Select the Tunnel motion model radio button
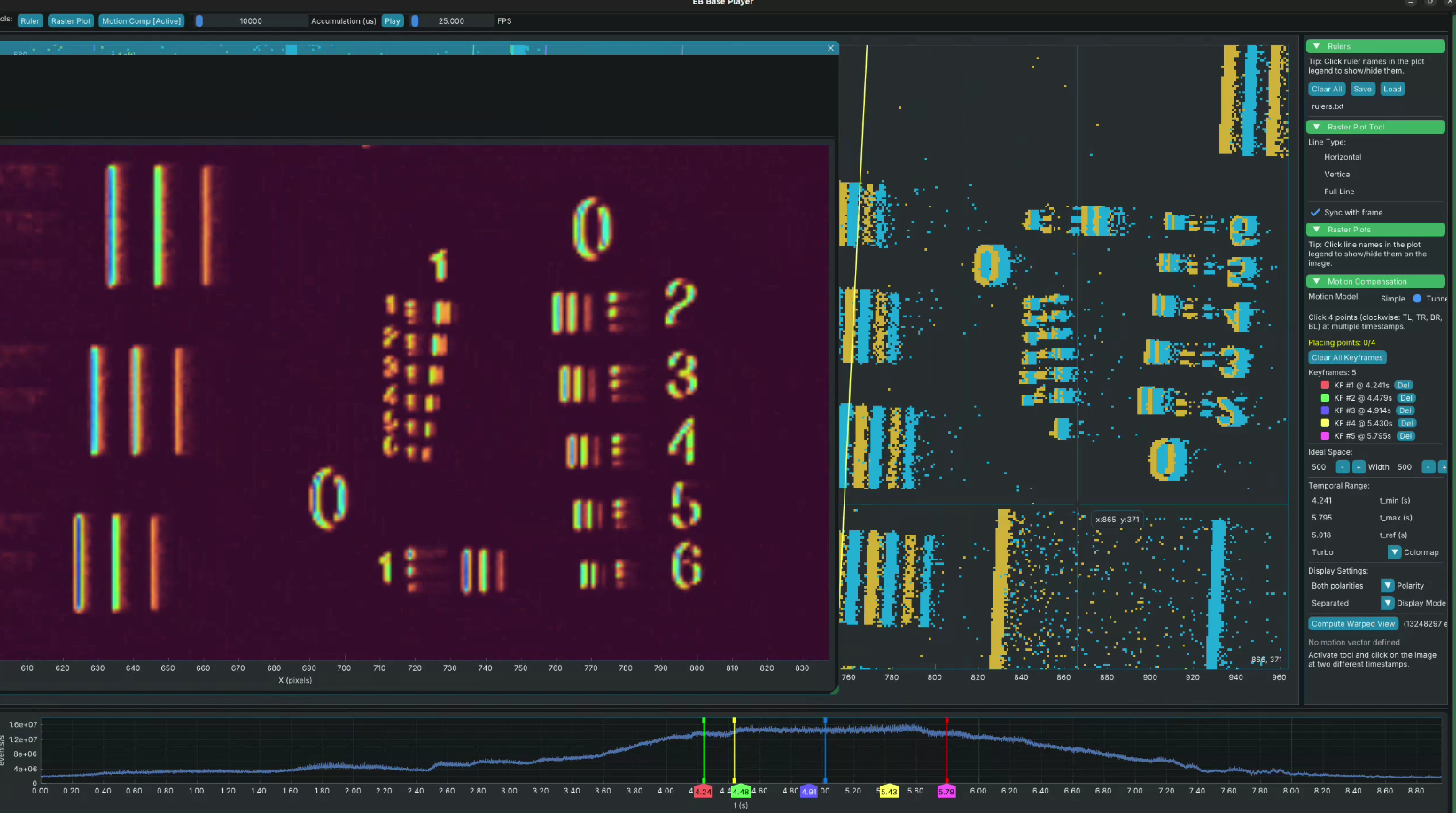1456x813 pixels. (1417, 299)
